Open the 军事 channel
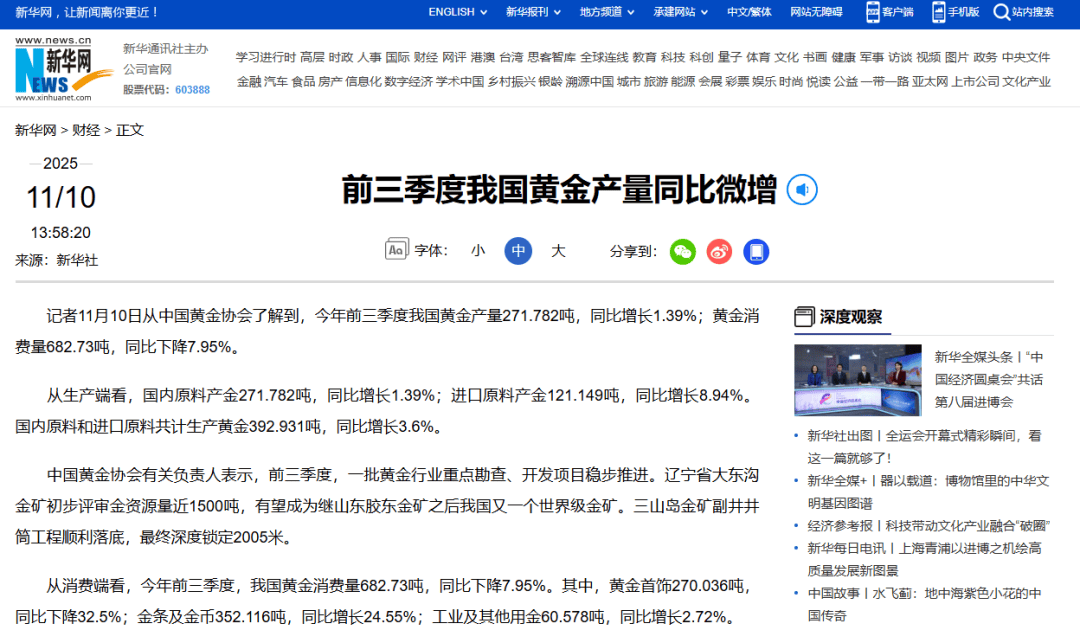This screenshot has height=630, width=1080. 871,57
